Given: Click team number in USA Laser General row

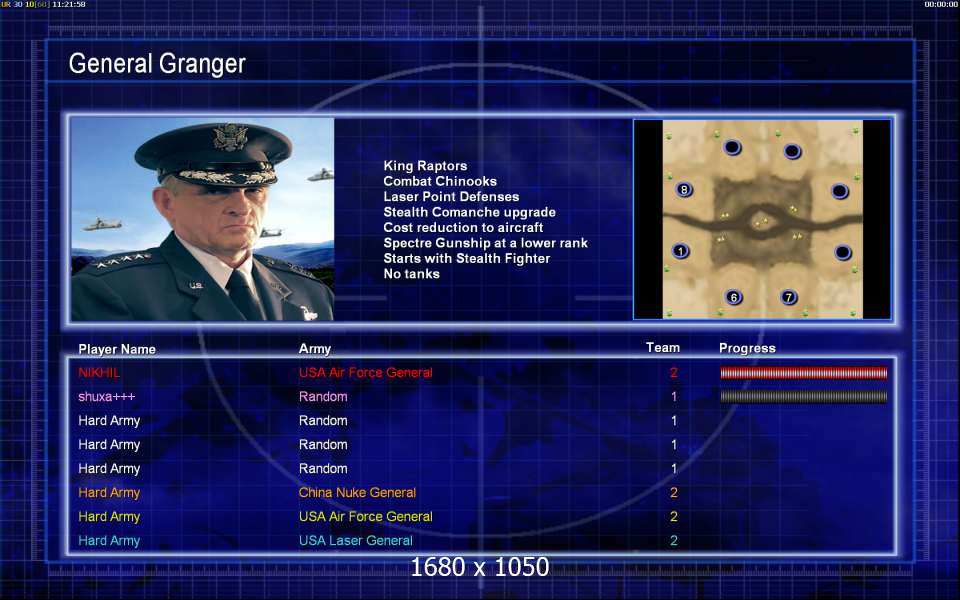Looking at the screenshot, I should [x=673, y=541].
